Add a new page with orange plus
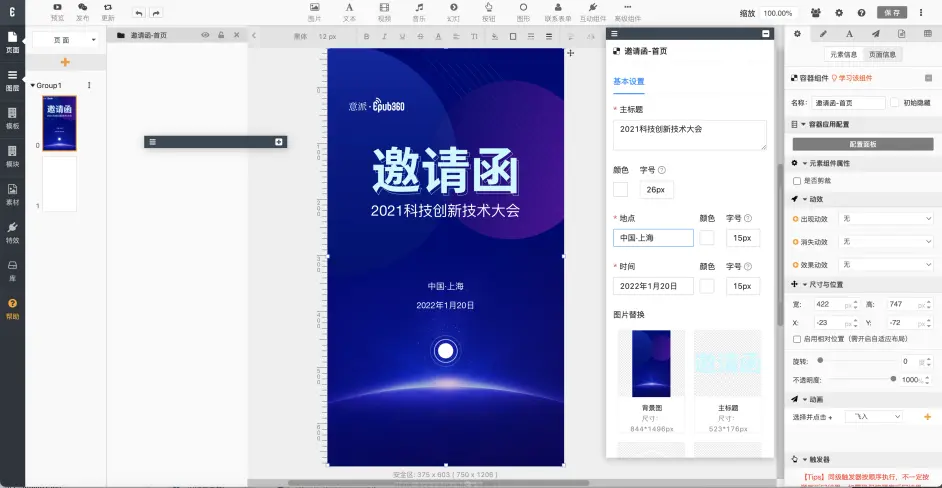Viewport: 942px width, 488px height. (65, 62)
